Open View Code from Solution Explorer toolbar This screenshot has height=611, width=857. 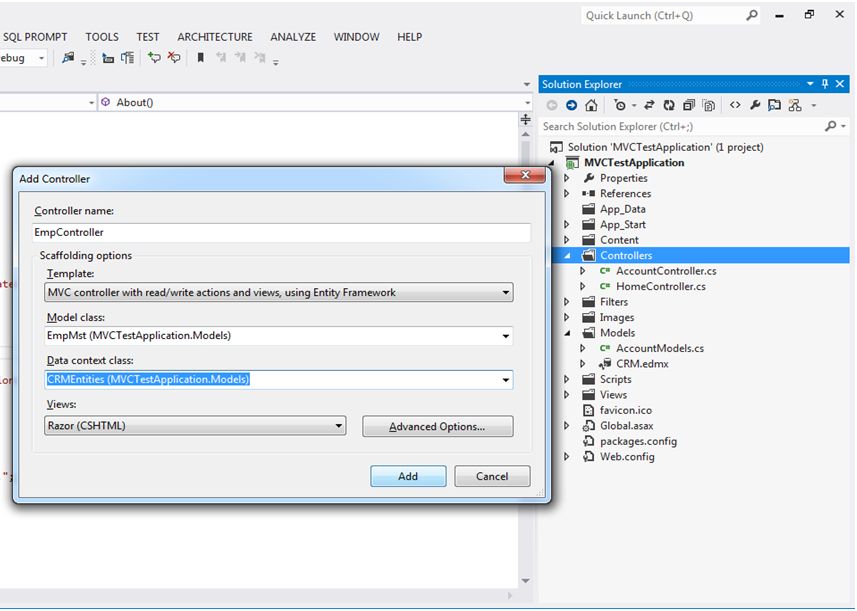tap(734, 105)
